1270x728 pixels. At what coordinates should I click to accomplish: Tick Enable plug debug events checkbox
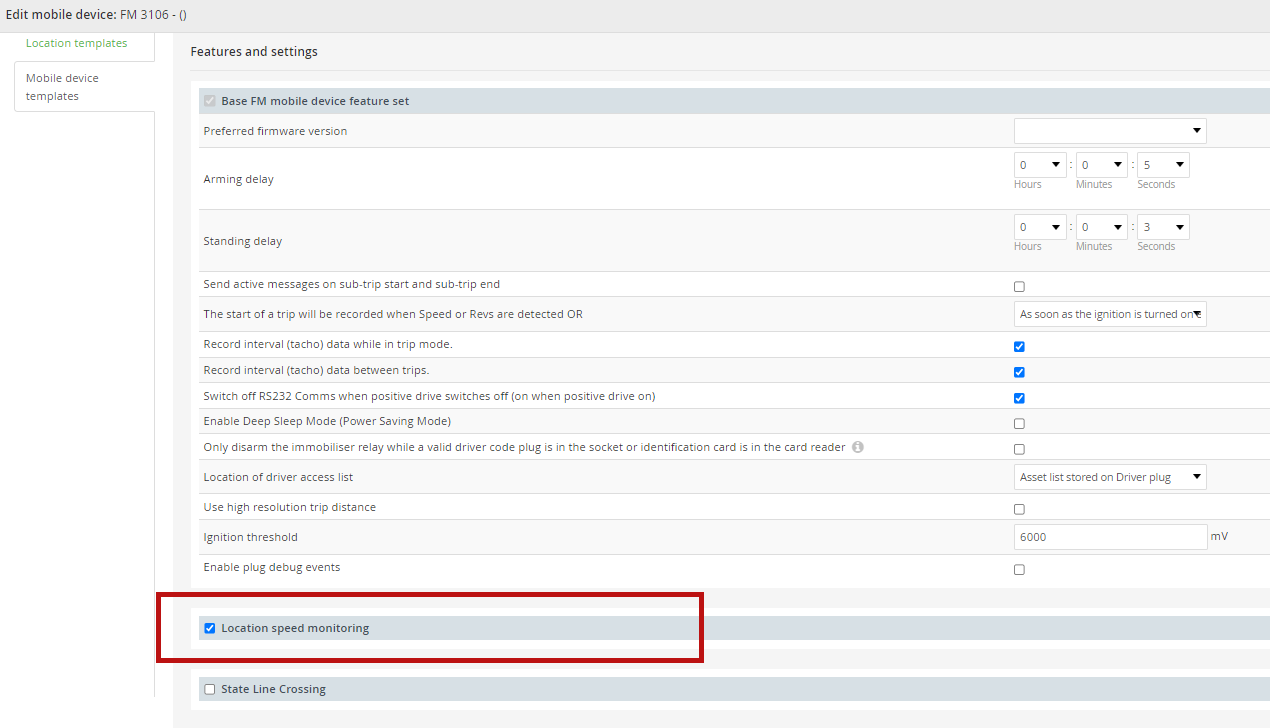tap(1019, 569)
